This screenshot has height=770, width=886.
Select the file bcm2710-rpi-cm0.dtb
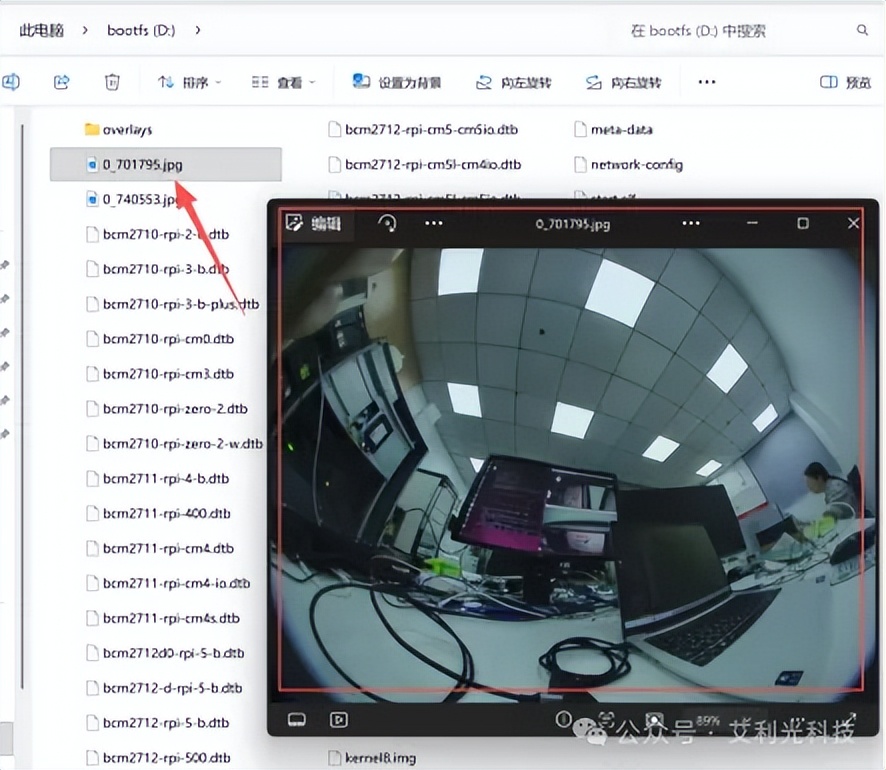click(x=168, y=339)
